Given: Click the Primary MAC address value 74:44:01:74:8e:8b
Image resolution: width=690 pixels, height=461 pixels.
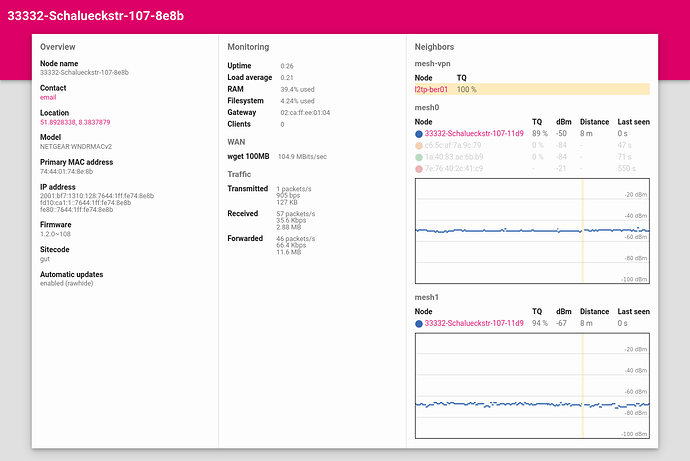Looking at the screenshot, I should 66,172.
